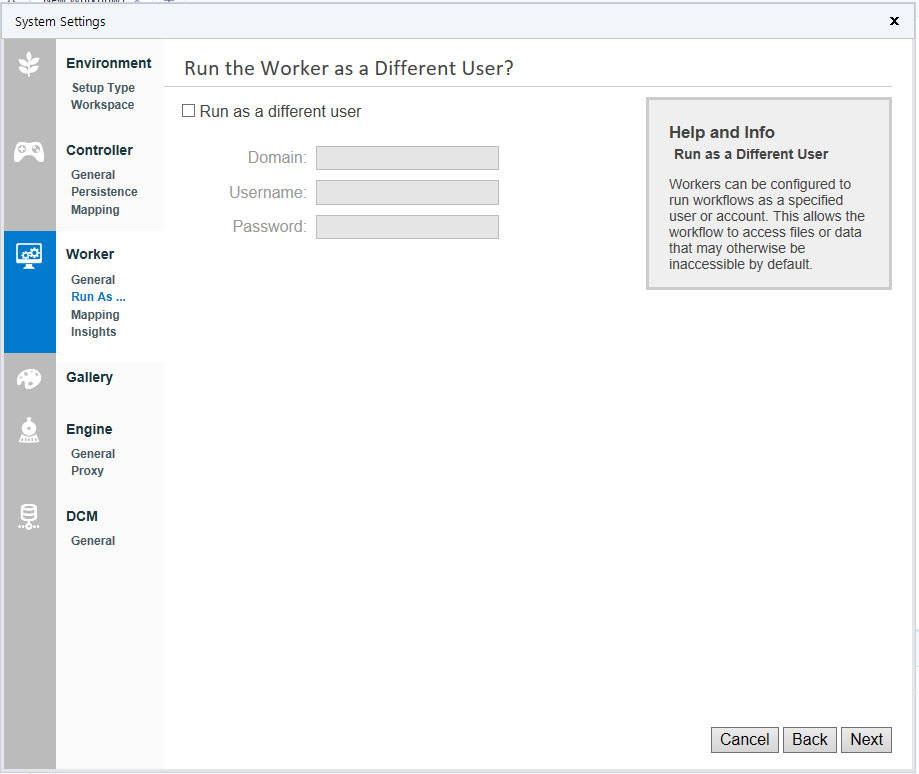The width and height of the screenshot is (919, 774).
Task: Click inside the Domain input field
Action: 406,158
